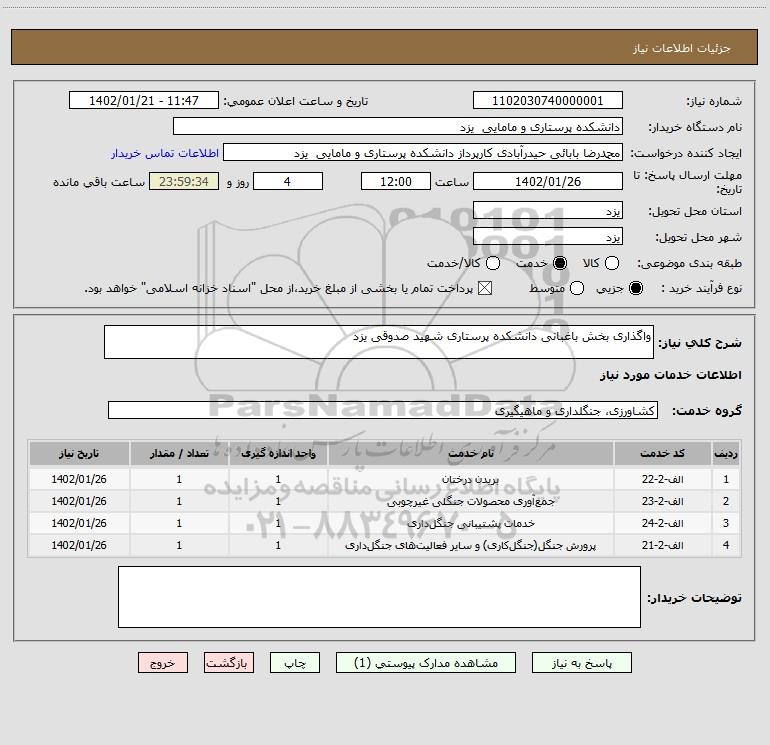This screenshot has height=745, width=770.
Task: Click the شماره نیاز number field
Action: click(x=548, y=101)
